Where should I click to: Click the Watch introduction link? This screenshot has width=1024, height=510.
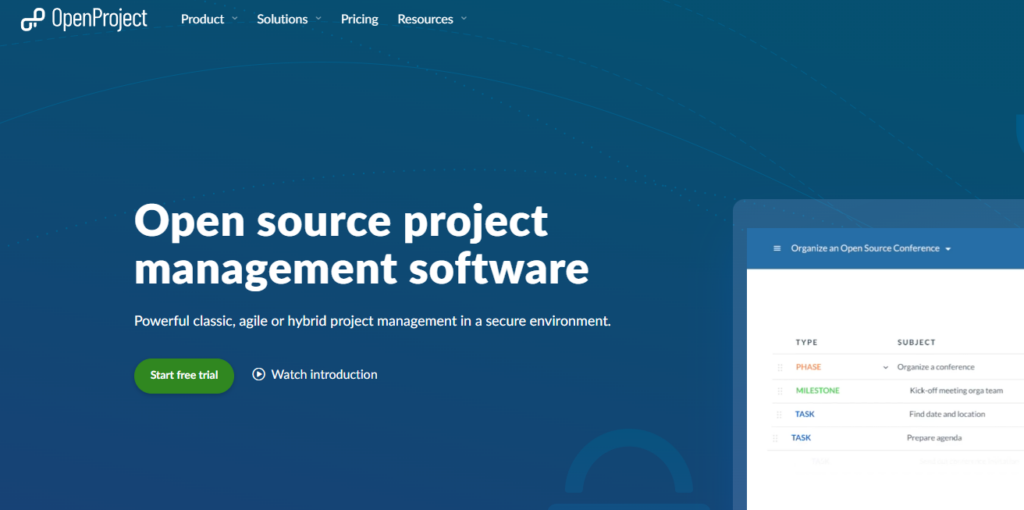pyautogui.click(x=324, y=374)
